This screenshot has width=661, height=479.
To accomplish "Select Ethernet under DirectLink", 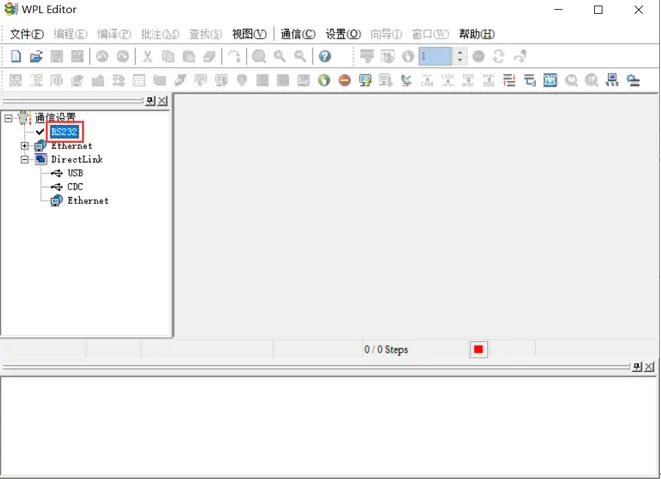I will coord(88,201).
